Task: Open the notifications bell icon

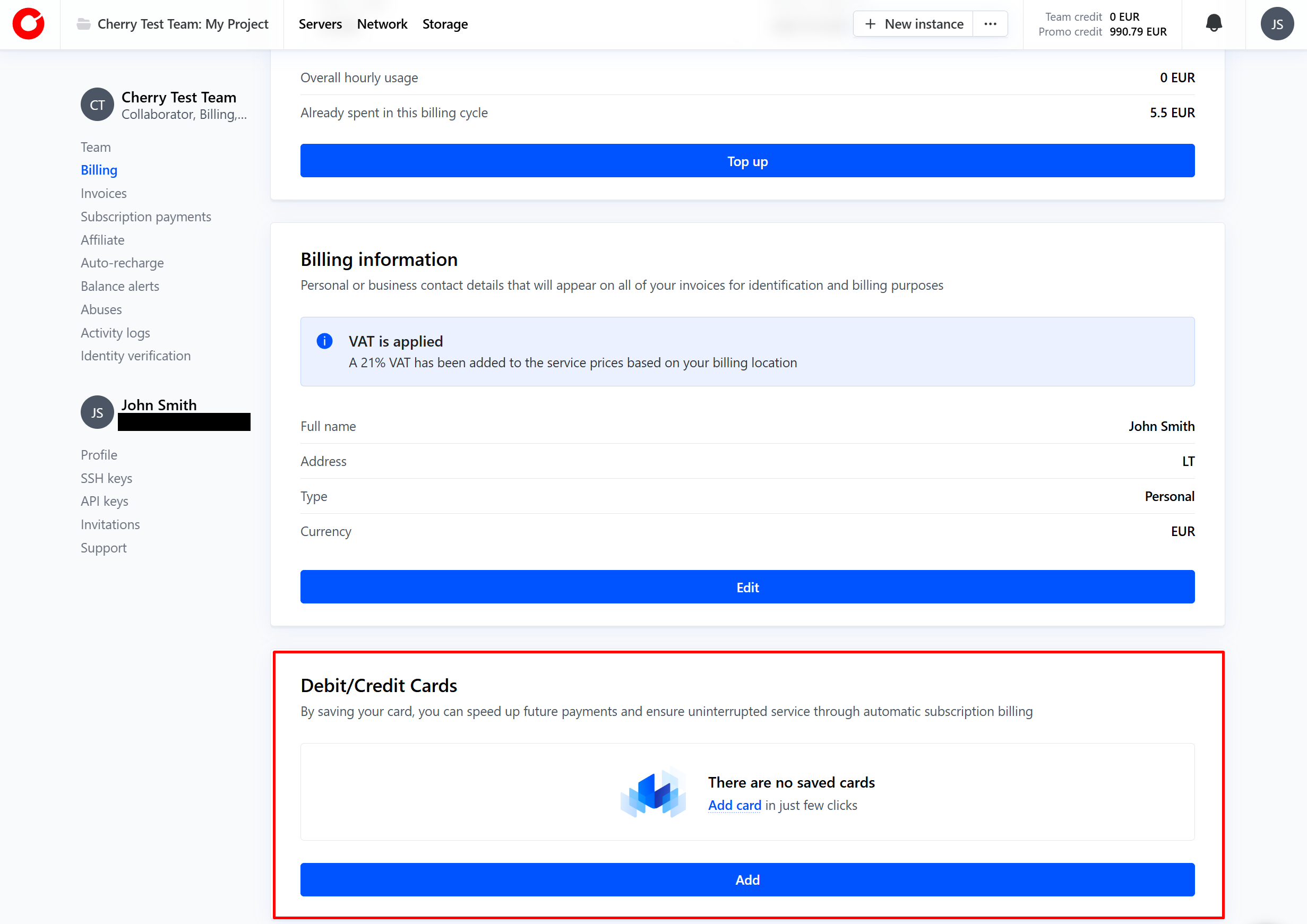Action: point(1214,24)
